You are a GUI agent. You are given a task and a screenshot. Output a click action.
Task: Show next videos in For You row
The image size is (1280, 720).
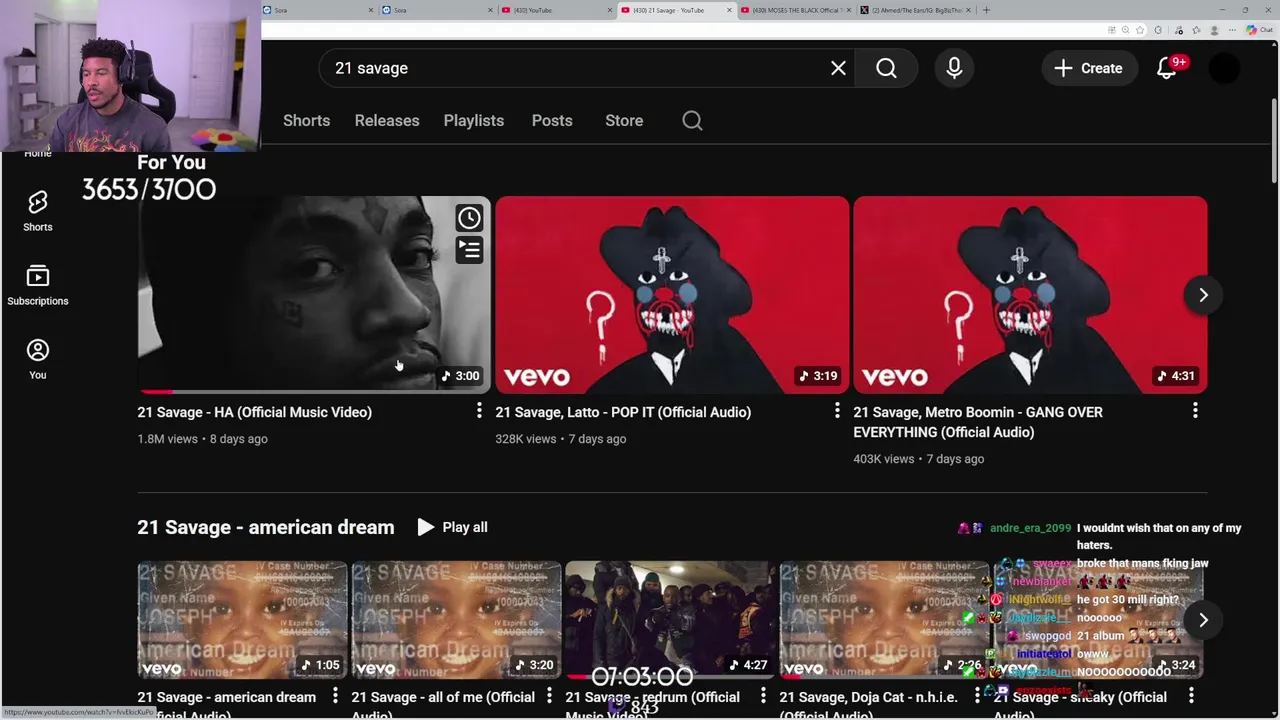tap(1203, 295)
